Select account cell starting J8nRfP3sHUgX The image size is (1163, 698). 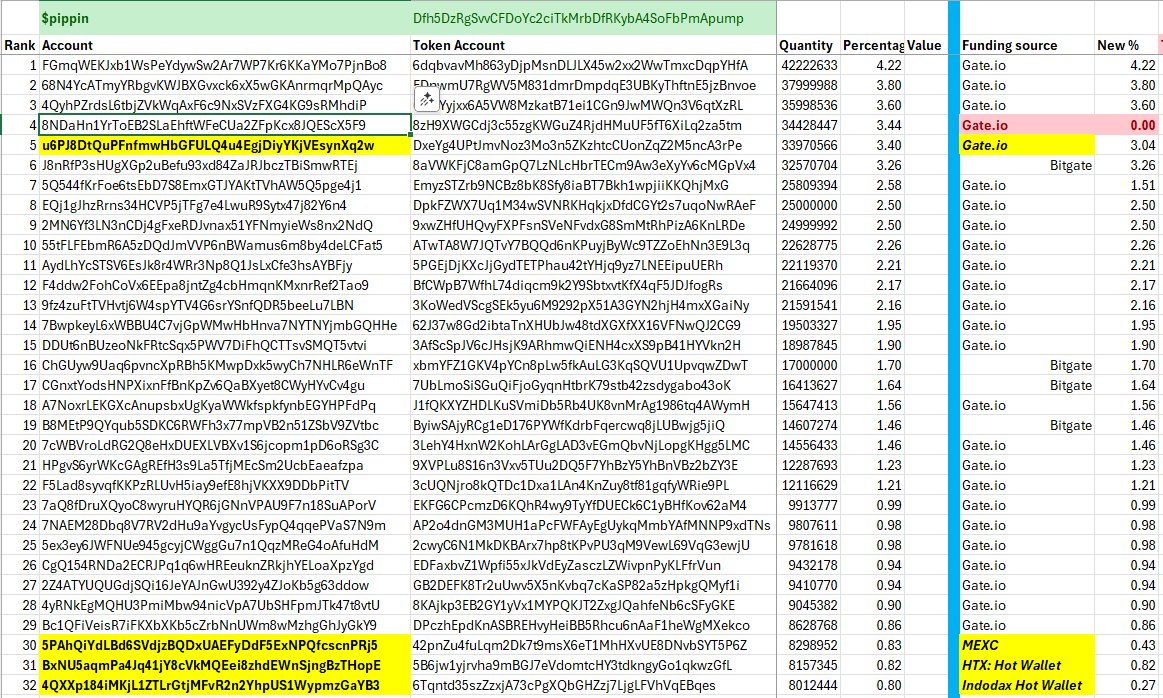tap(225, 165)
